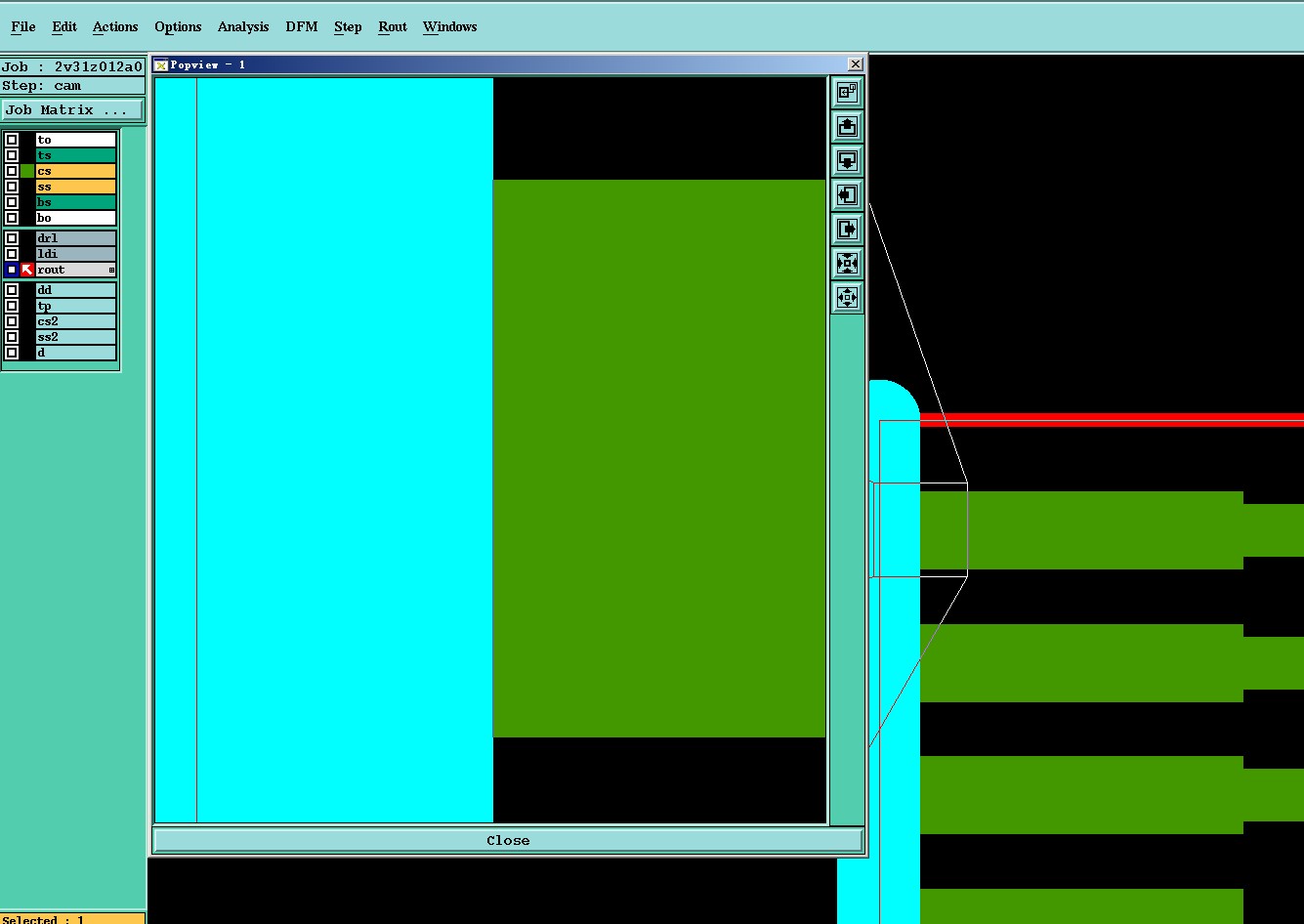Click the Job : 2v31z012a0 label

point(72,66)
